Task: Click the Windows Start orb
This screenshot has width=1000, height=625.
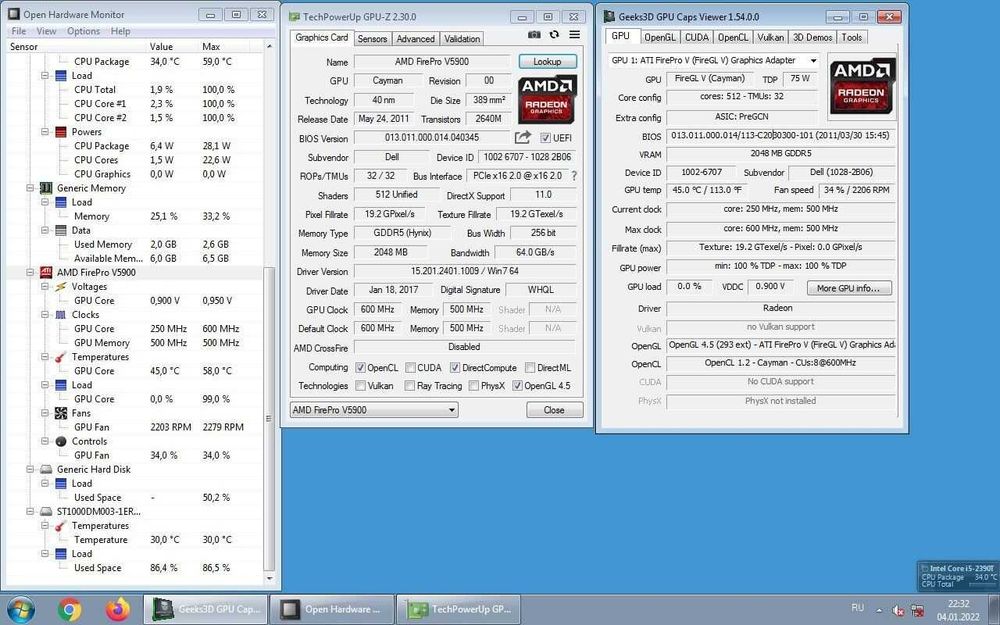Action: 21,609
